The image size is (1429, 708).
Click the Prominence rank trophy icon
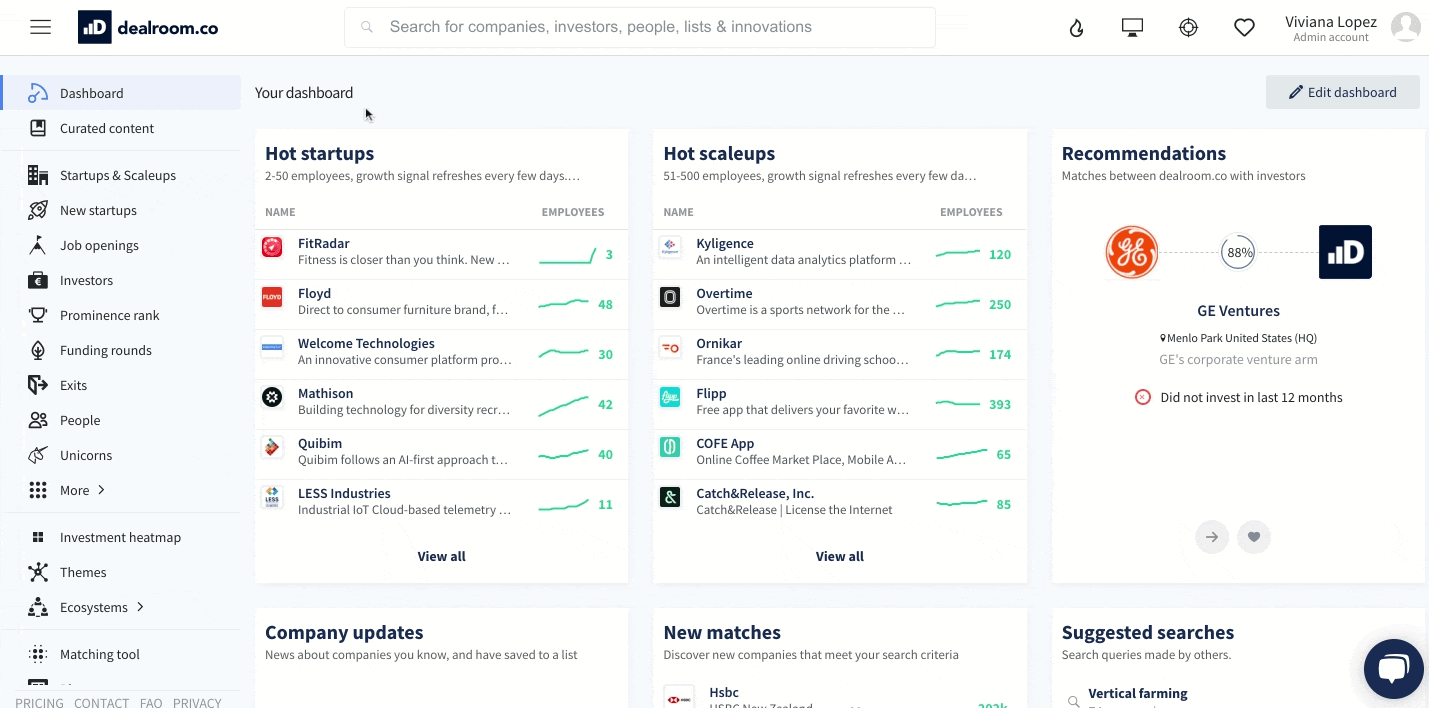tap(38, 315)
